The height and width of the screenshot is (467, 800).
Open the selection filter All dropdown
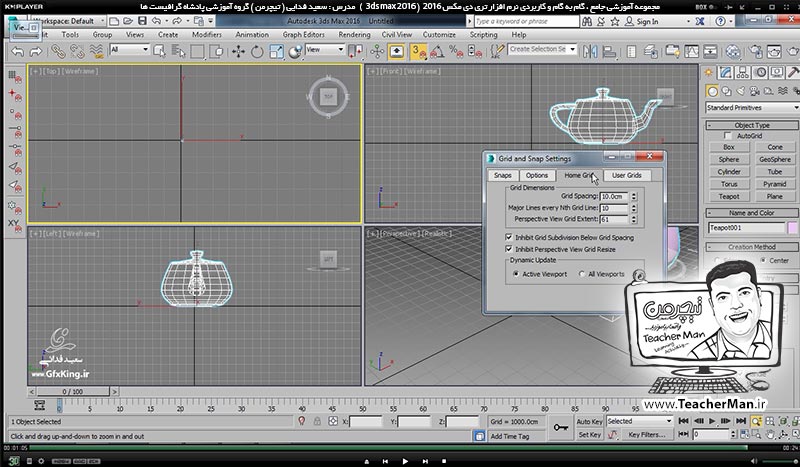pos(130,50)
